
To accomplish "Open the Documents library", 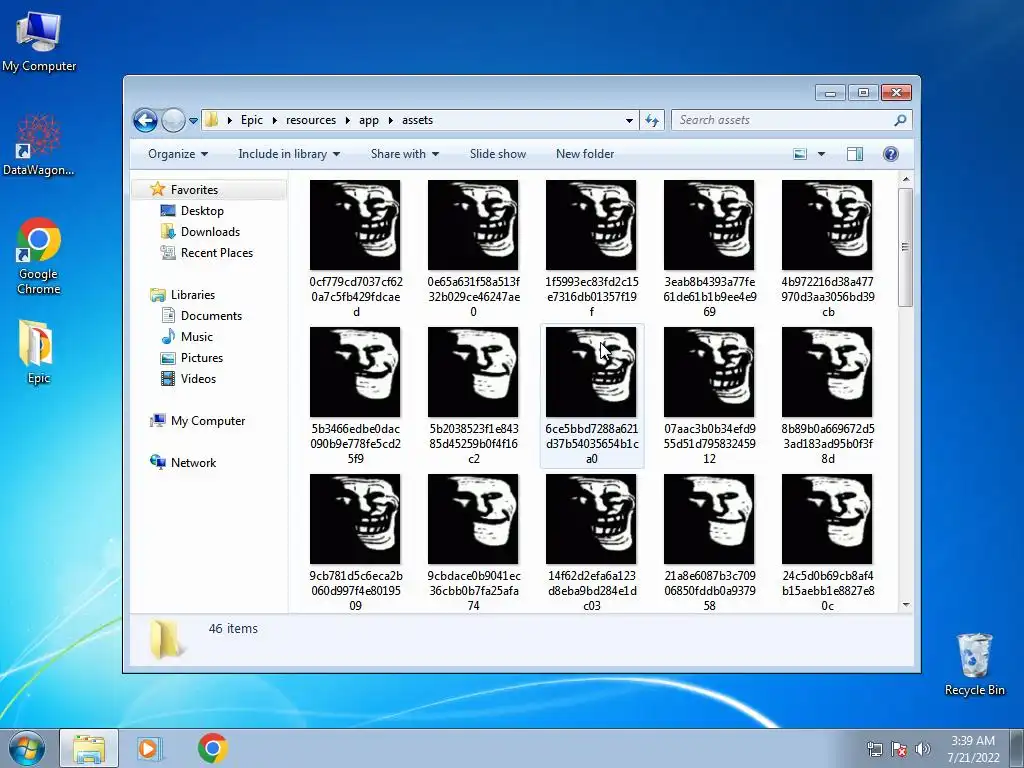I will click(211, 316).
